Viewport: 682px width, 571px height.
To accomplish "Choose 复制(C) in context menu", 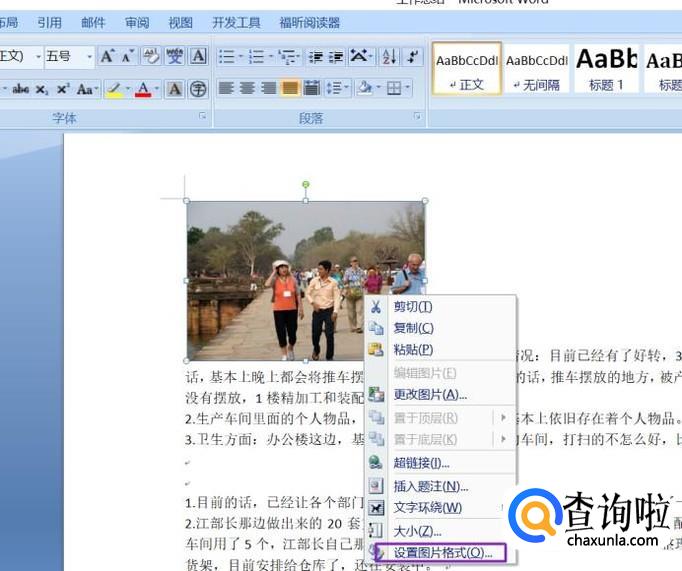I will 440,328.
